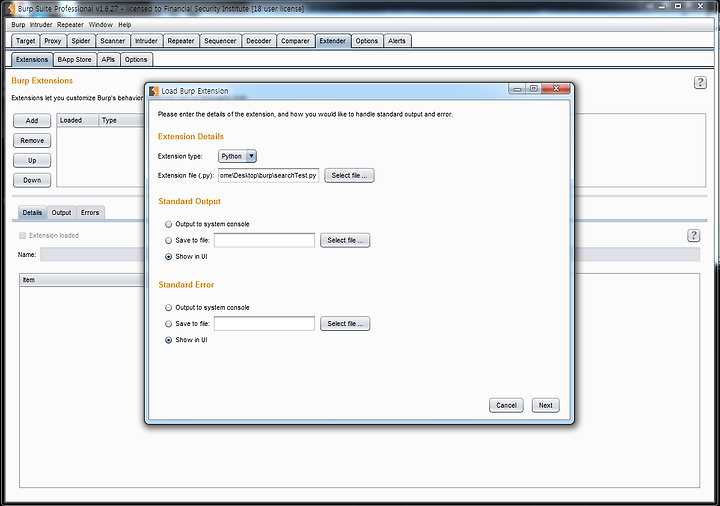This screenshot has width=720, height=506.
Task: Switch to the Alerts tab
Action: [x=397, y=41]
